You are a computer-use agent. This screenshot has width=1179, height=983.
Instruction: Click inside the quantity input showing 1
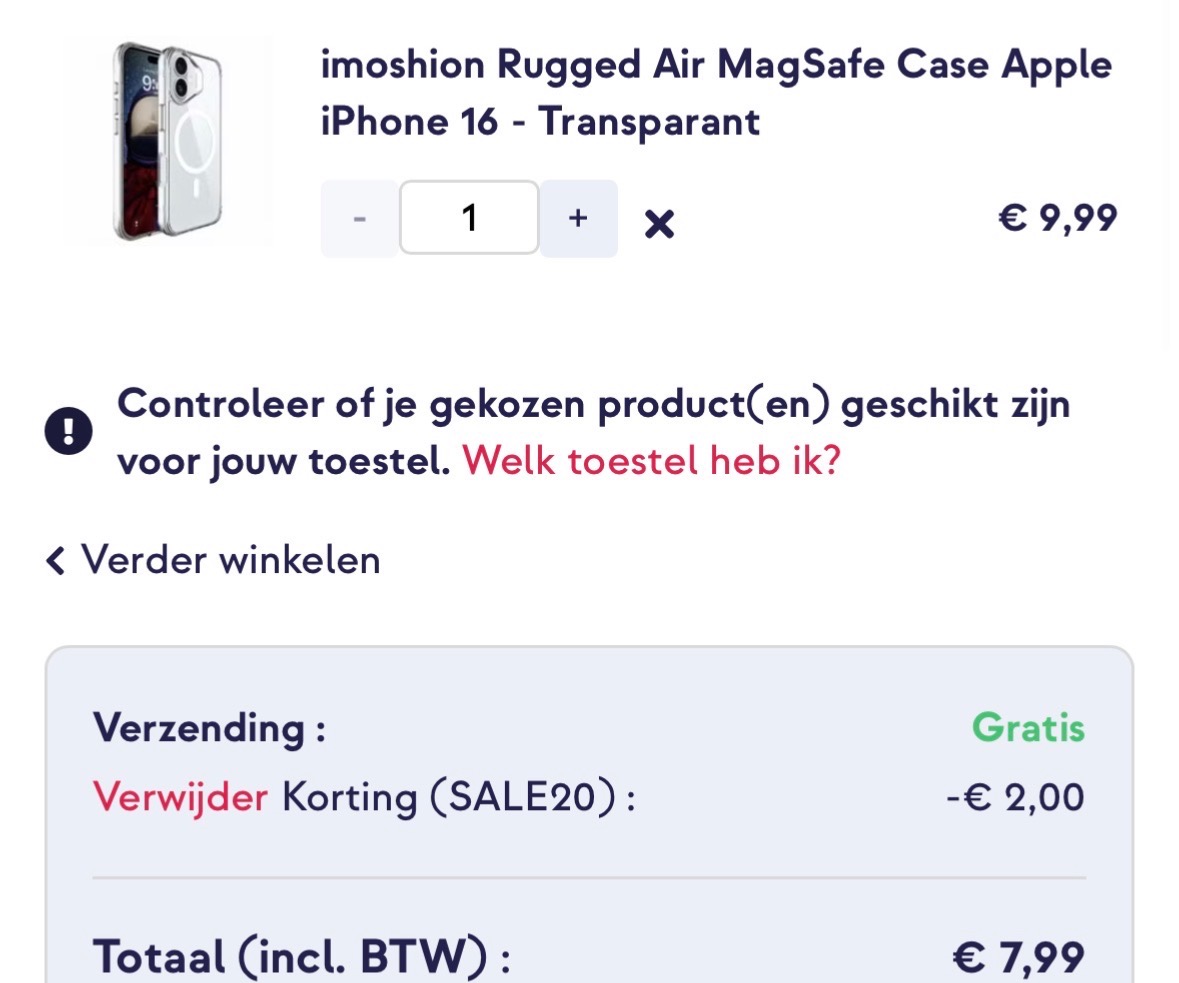coord(468,218)
